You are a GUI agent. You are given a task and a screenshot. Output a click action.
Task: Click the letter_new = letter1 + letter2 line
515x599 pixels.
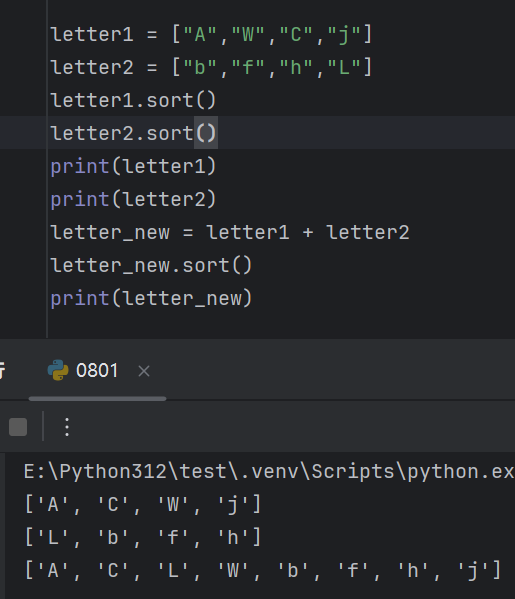click(x=230, y=232)
